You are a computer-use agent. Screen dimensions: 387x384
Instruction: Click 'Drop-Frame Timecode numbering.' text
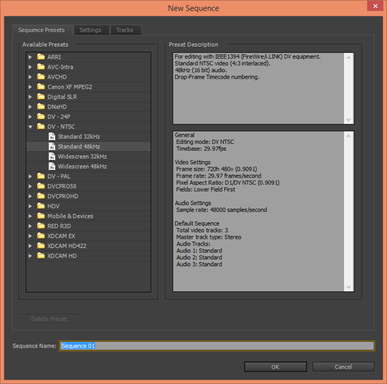click(217, 77)
